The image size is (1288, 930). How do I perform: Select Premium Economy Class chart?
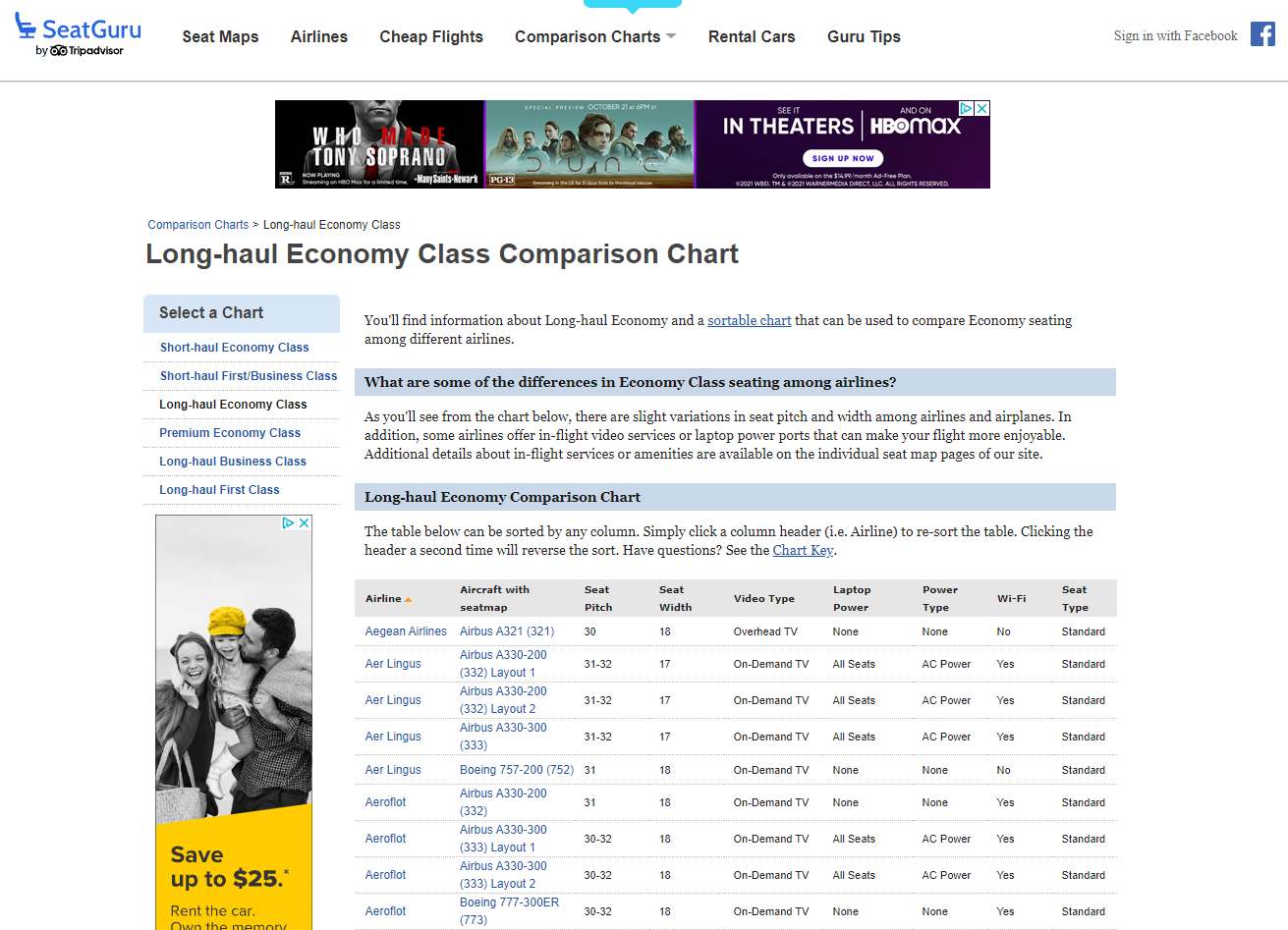tap(230, 433)
